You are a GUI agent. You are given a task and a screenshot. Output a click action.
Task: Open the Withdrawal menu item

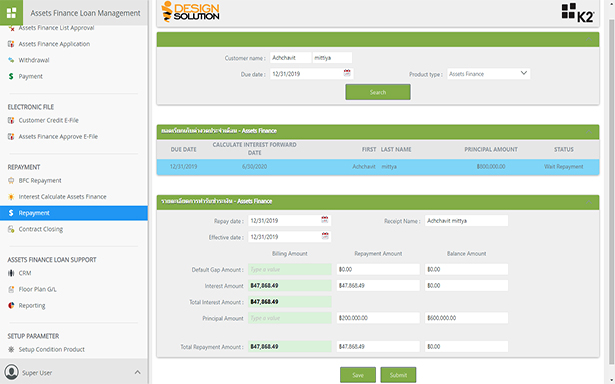[34, 60]
